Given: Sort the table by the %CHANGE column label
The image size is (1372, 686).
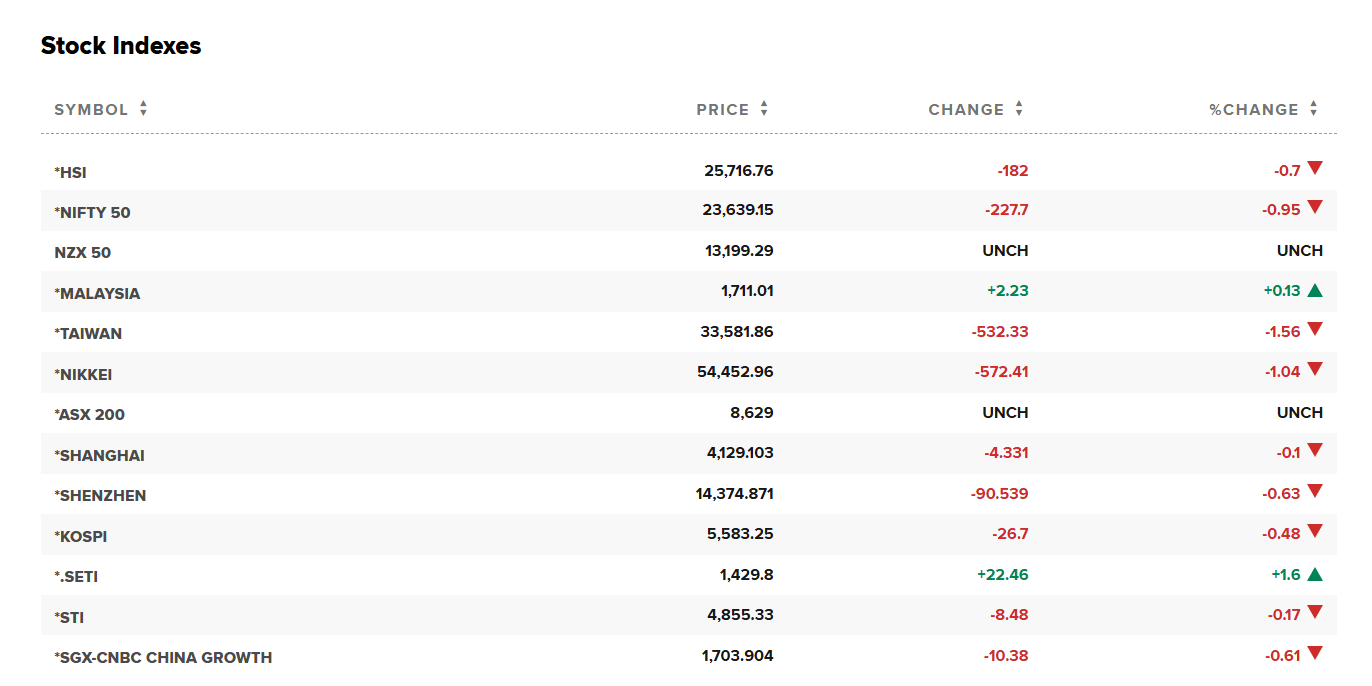Looking at the screenshot, I should (x=1253, y=110).
